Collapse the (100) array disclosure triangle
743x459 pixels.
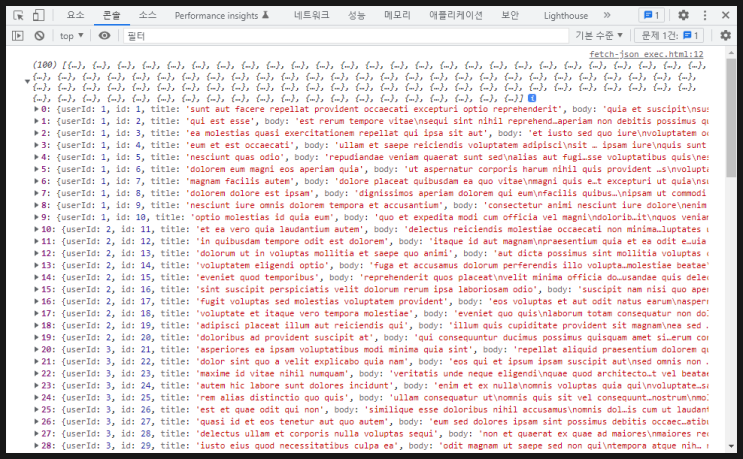27,81
